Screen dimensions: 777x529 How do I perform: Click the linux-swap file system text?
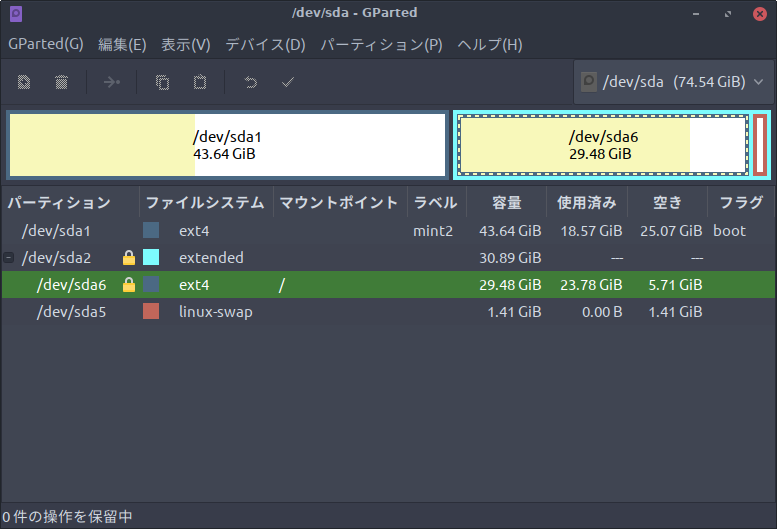coord(216,312)
